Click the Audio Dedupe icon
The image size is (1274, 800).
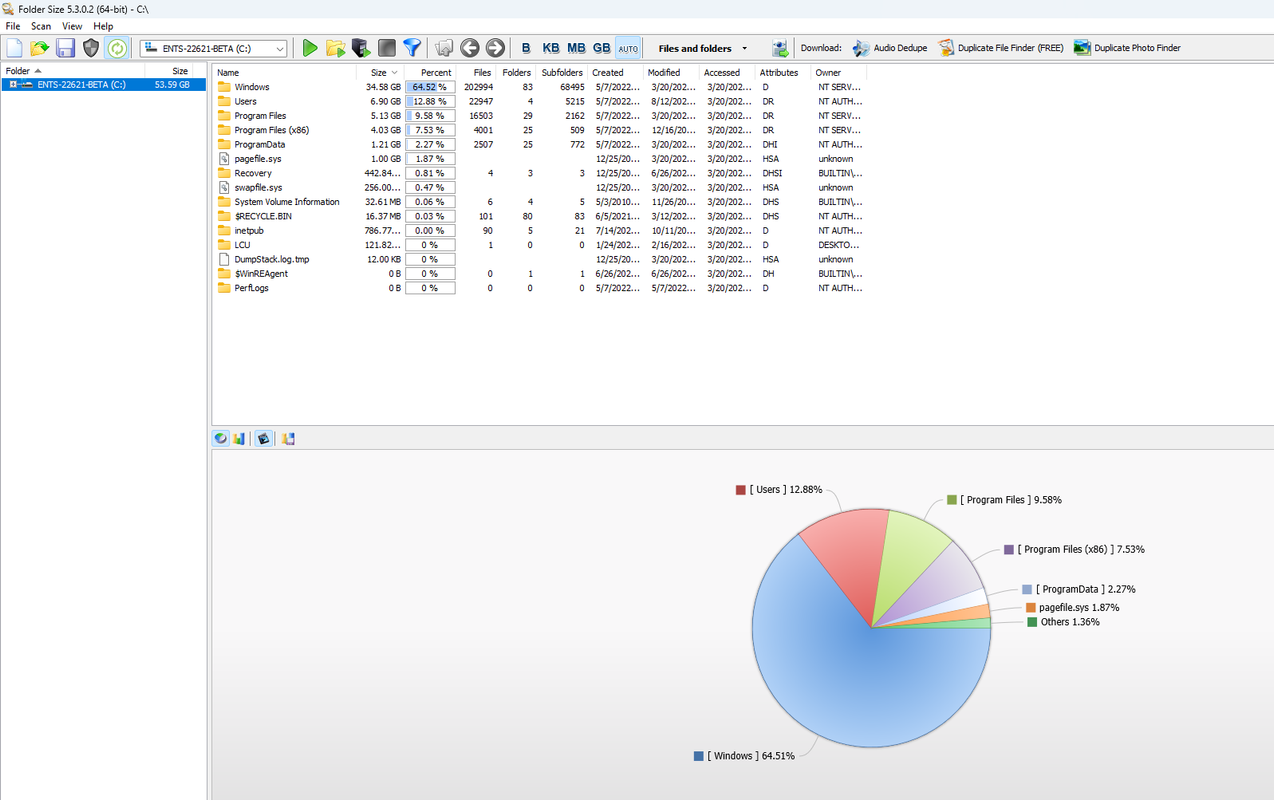click(x=861, y=48)
